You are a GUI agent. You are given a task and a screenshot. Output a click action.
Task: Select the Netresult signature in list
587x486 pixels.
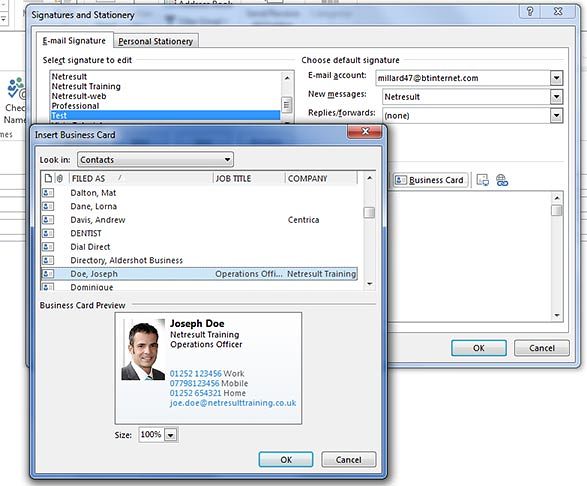165,76
